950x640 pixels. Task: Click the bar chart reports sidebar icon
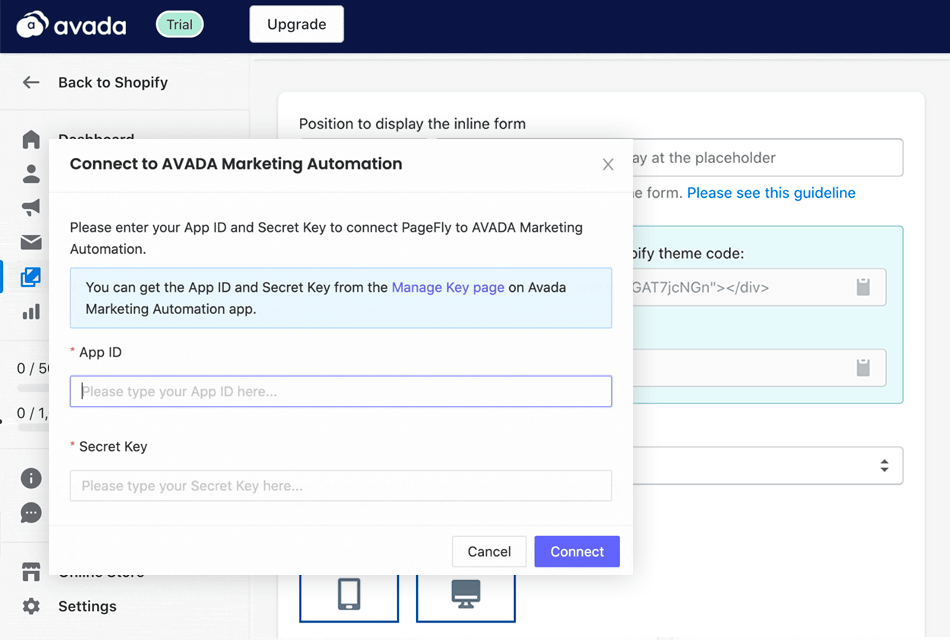(31, 311)
